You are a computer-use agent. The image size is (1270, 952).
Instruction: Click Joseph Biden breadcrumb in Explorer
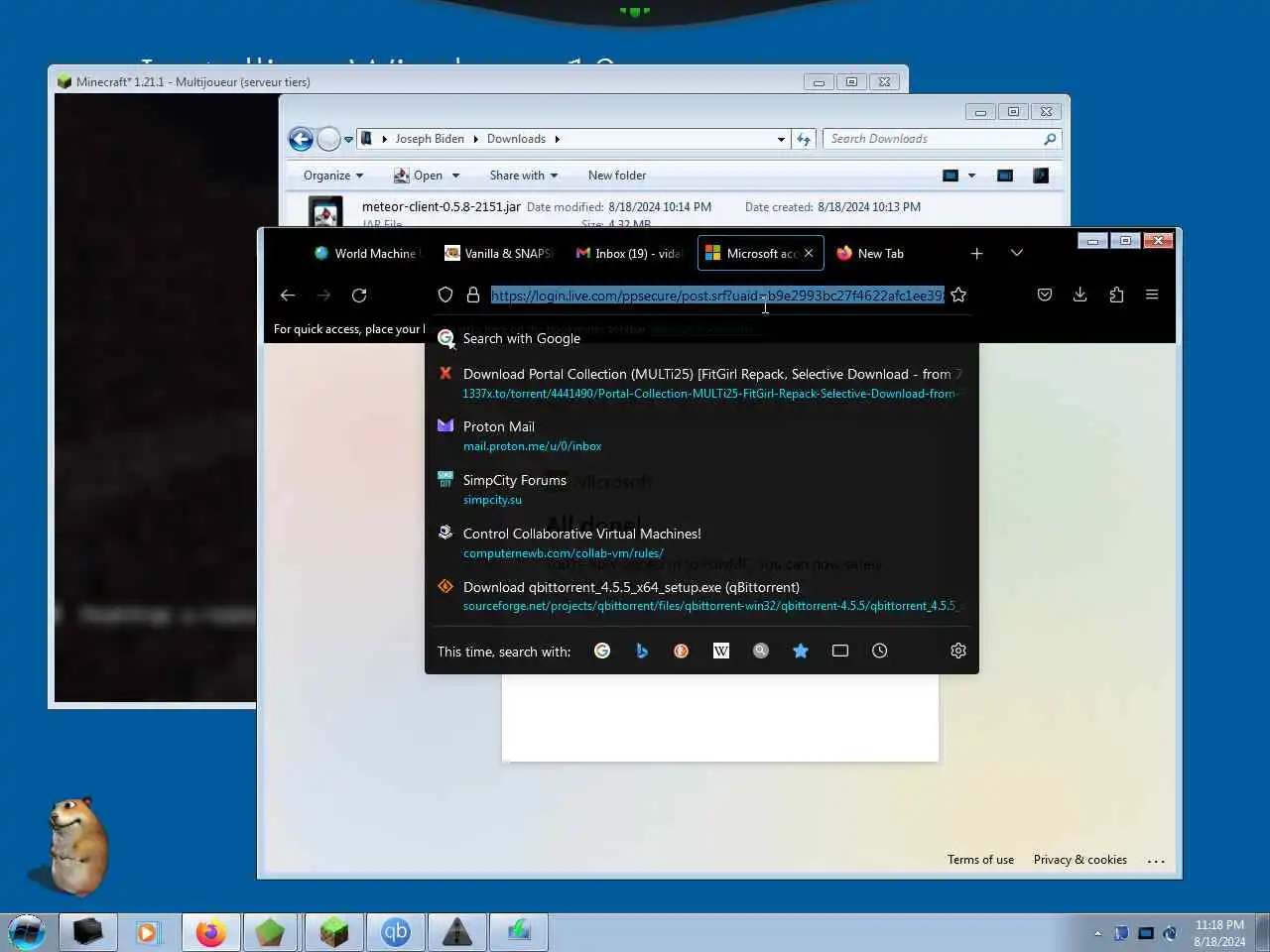[430, 139]
